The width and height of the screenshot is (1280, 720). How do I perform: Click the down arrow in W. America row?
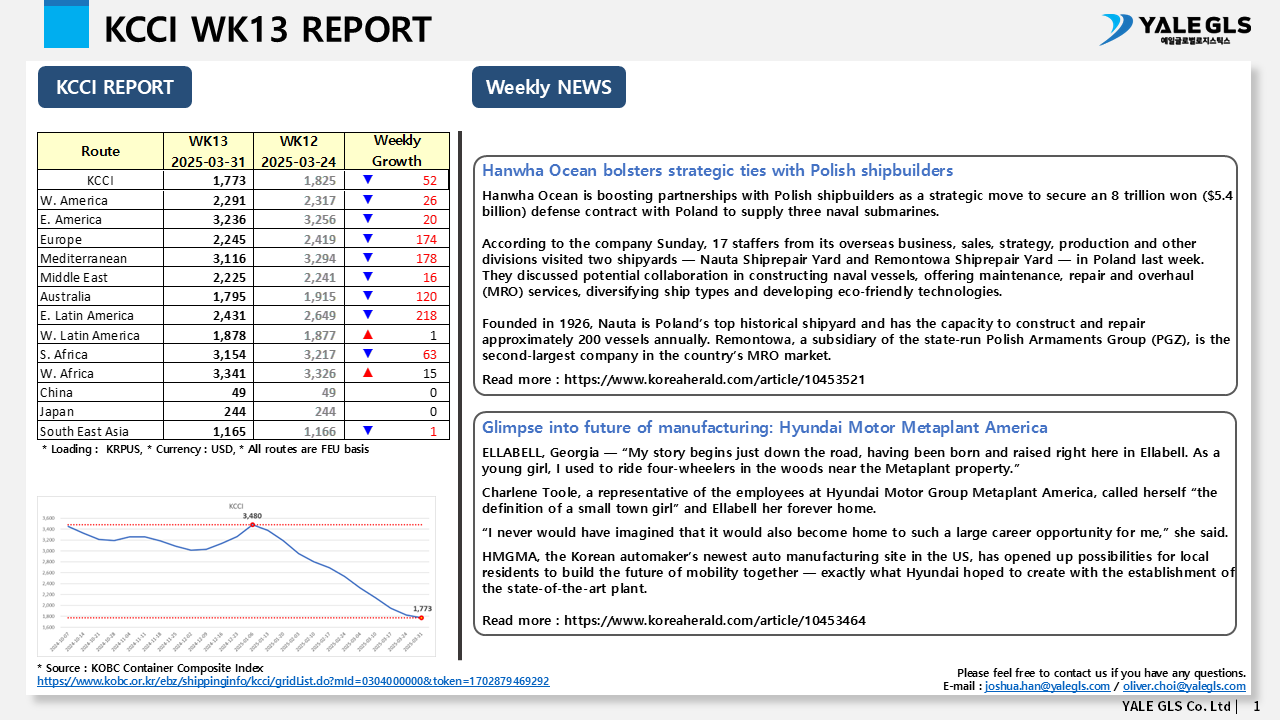pyautogui.click(x=368, y=200)
